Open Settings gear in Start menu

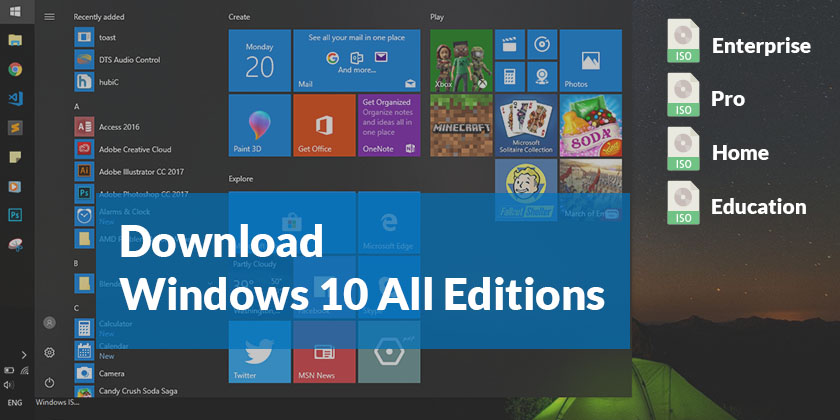[49, 352]
